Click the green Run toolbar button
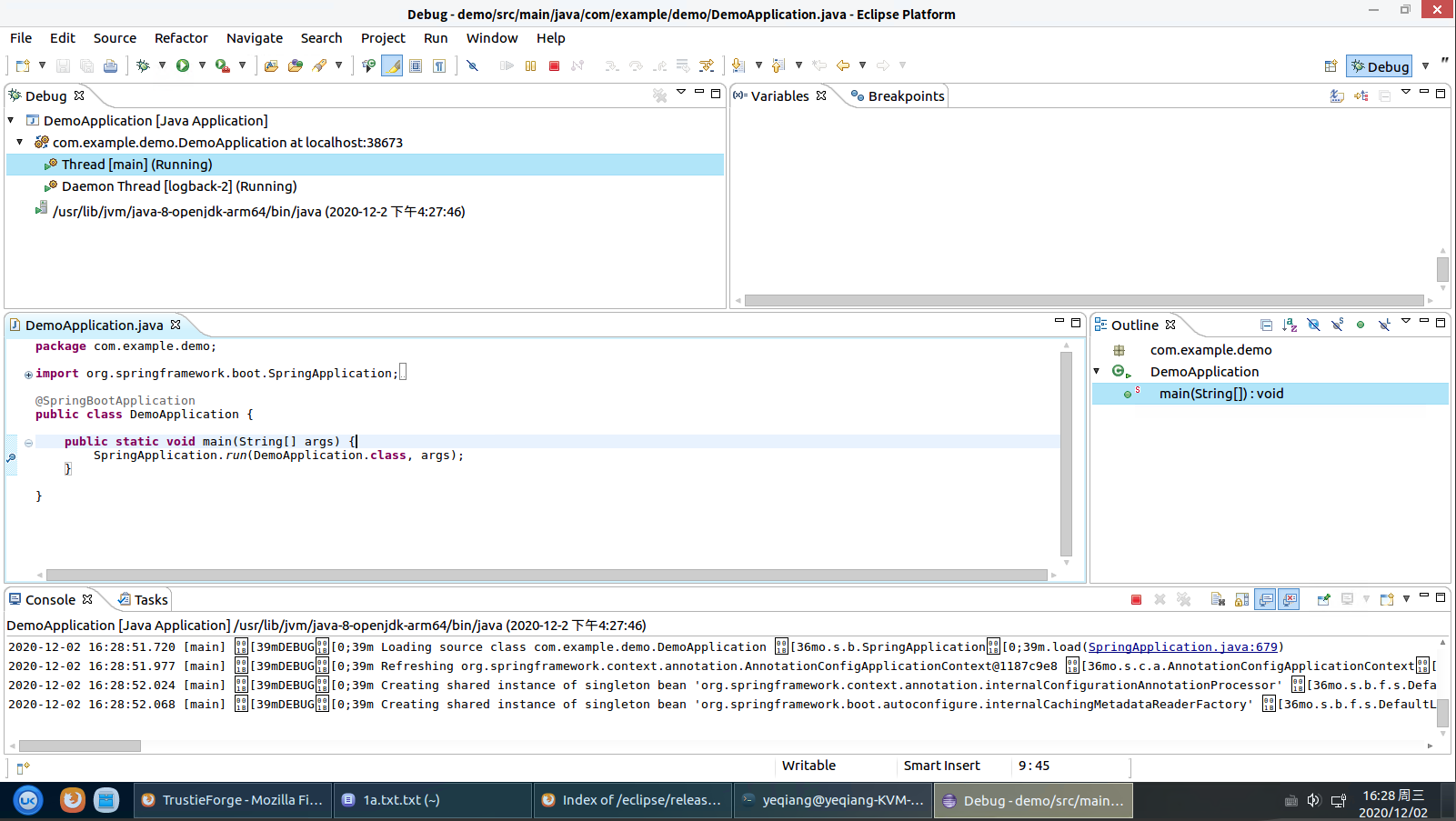Viewport: 1456px width, 821px height. pyautogui.click(x=183, y=65)
